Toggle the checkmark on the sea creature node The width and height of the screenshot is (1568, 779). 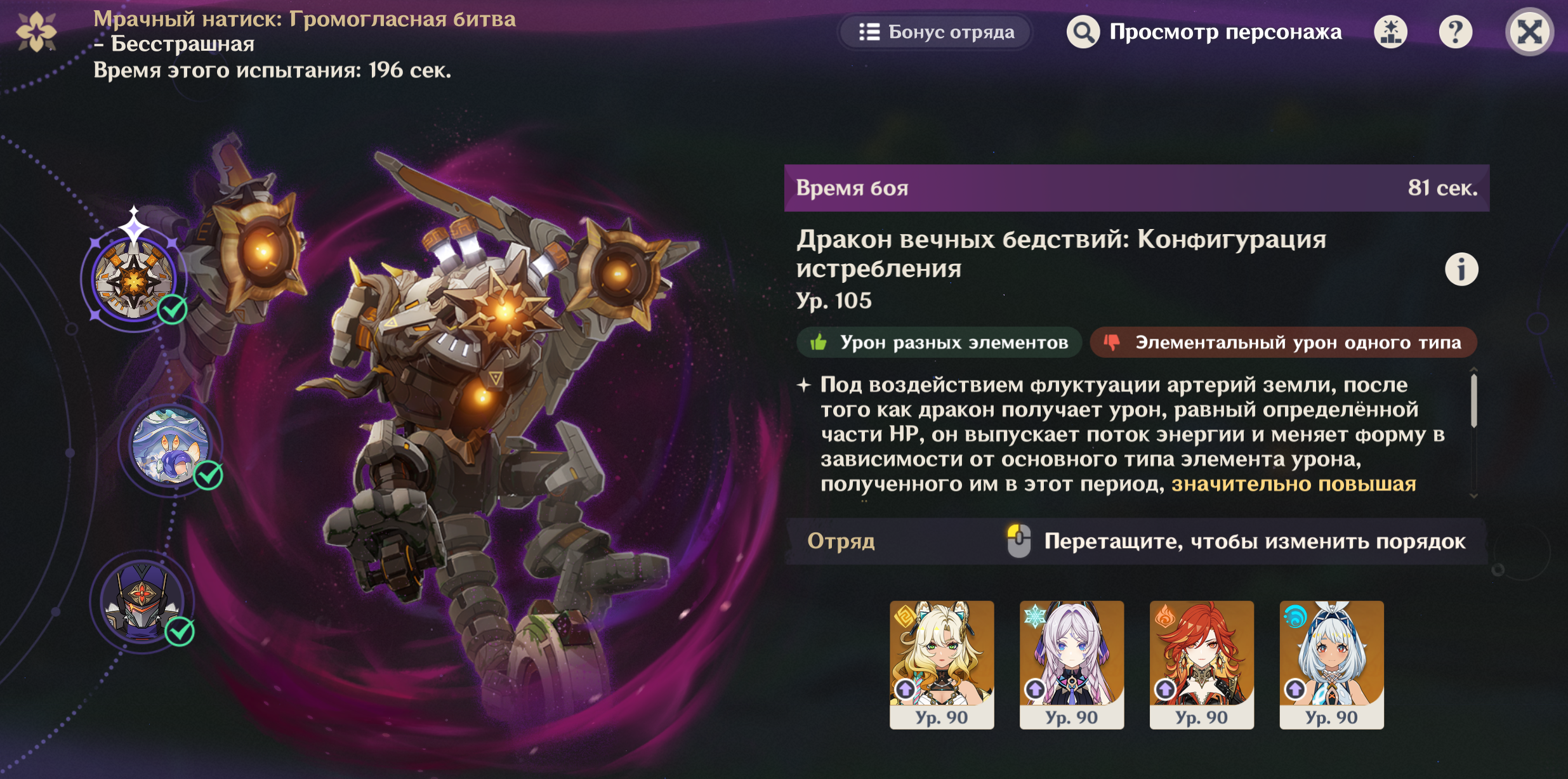click(208, 475)
